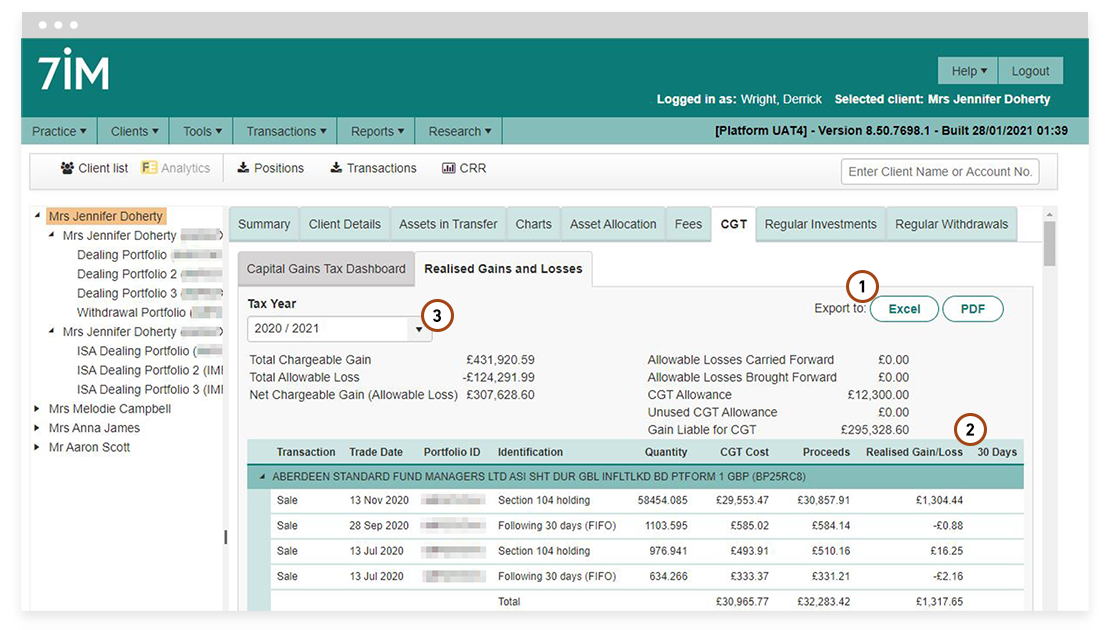Select Withdrawal Portfolio in the client tree
The height and width of the screenshot is (630, 1110).
pyautogui.click(x=131, y=312)
